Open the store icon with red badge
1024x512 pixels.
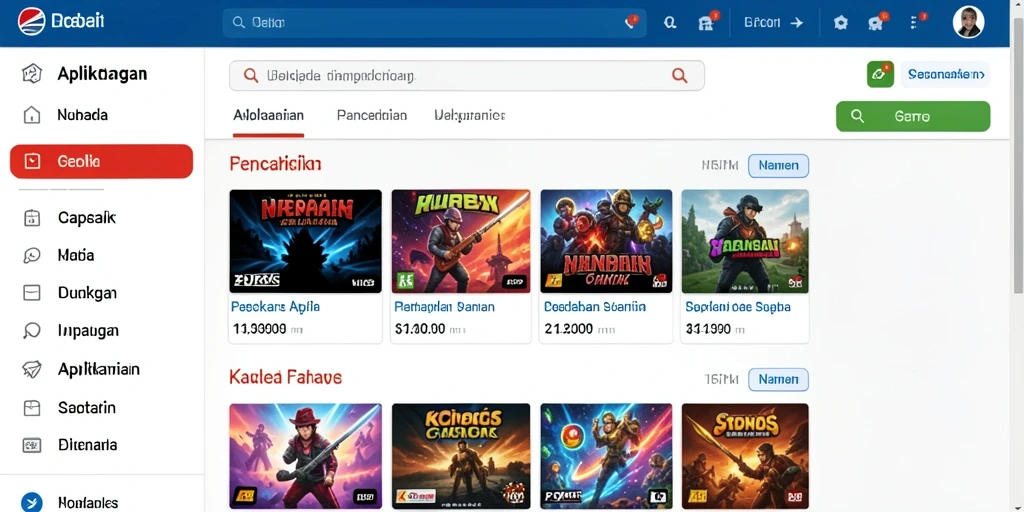point(707,23)
